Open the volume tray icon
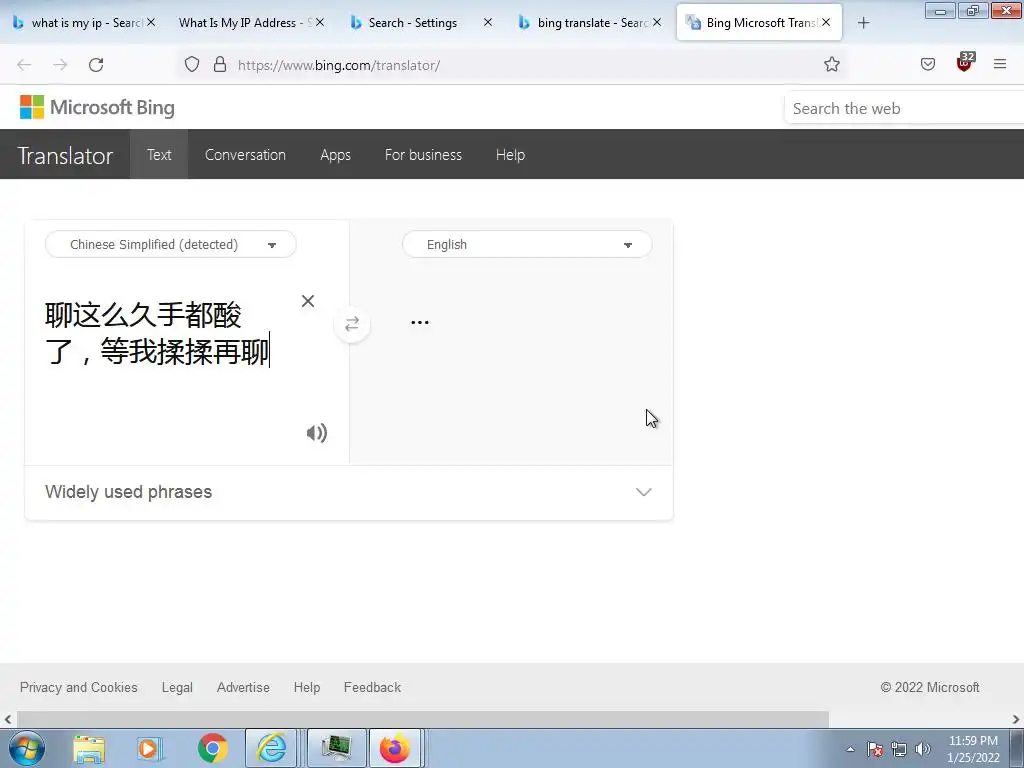The image size is (1024, 768). coord(922,749)
